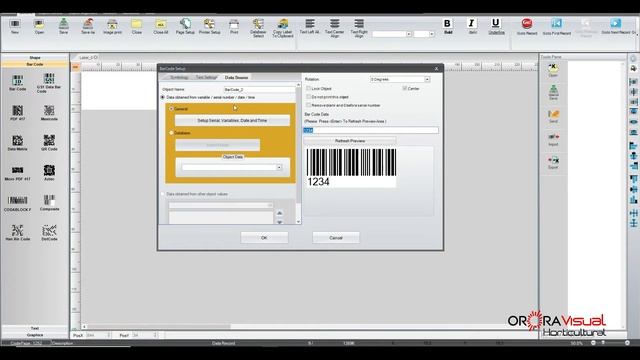Open Printer Setup from the toolbar

[209, 26]
